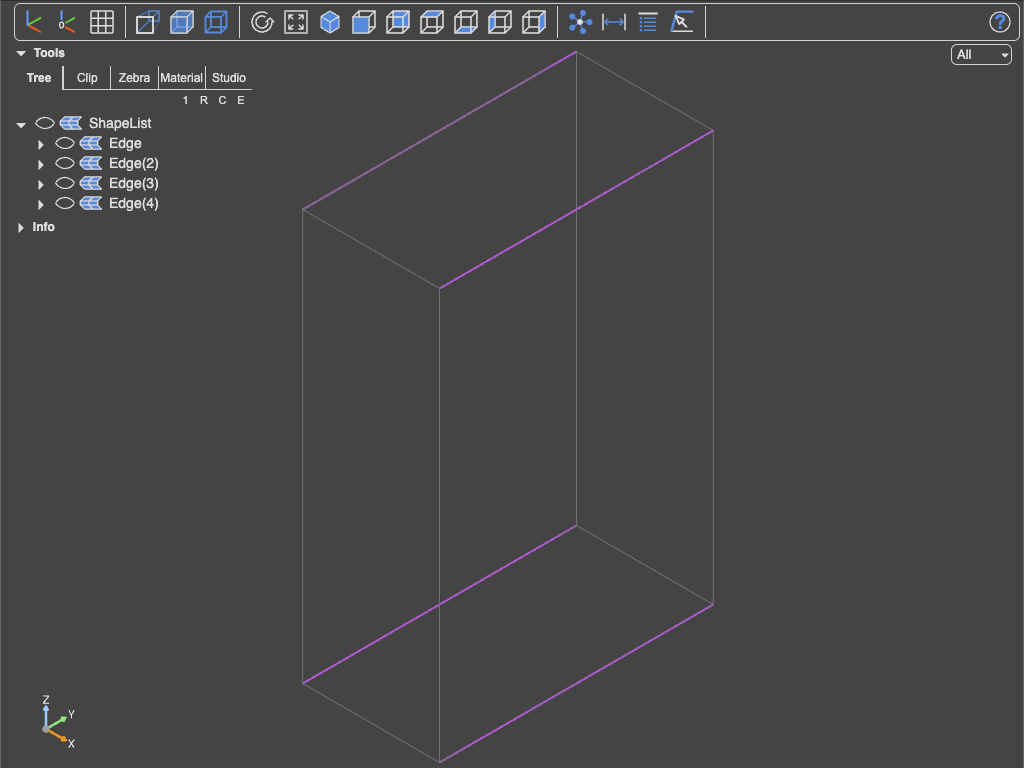This screenshot has height=768, width=1024.
Task: Toggle the grid icon in the toolbar
Action: tap(101, 22)
